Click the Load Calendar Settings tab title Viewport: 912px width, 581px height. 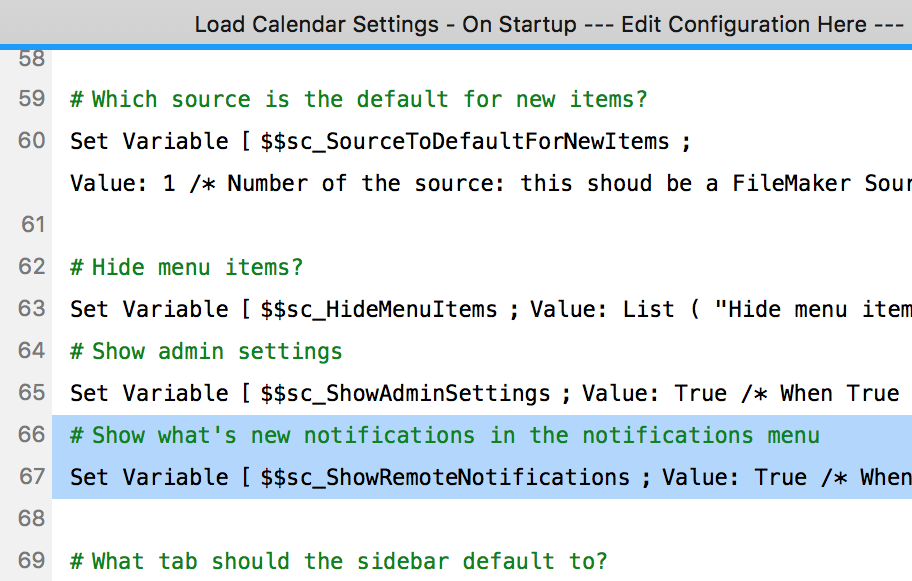click(x=549, y=24)
